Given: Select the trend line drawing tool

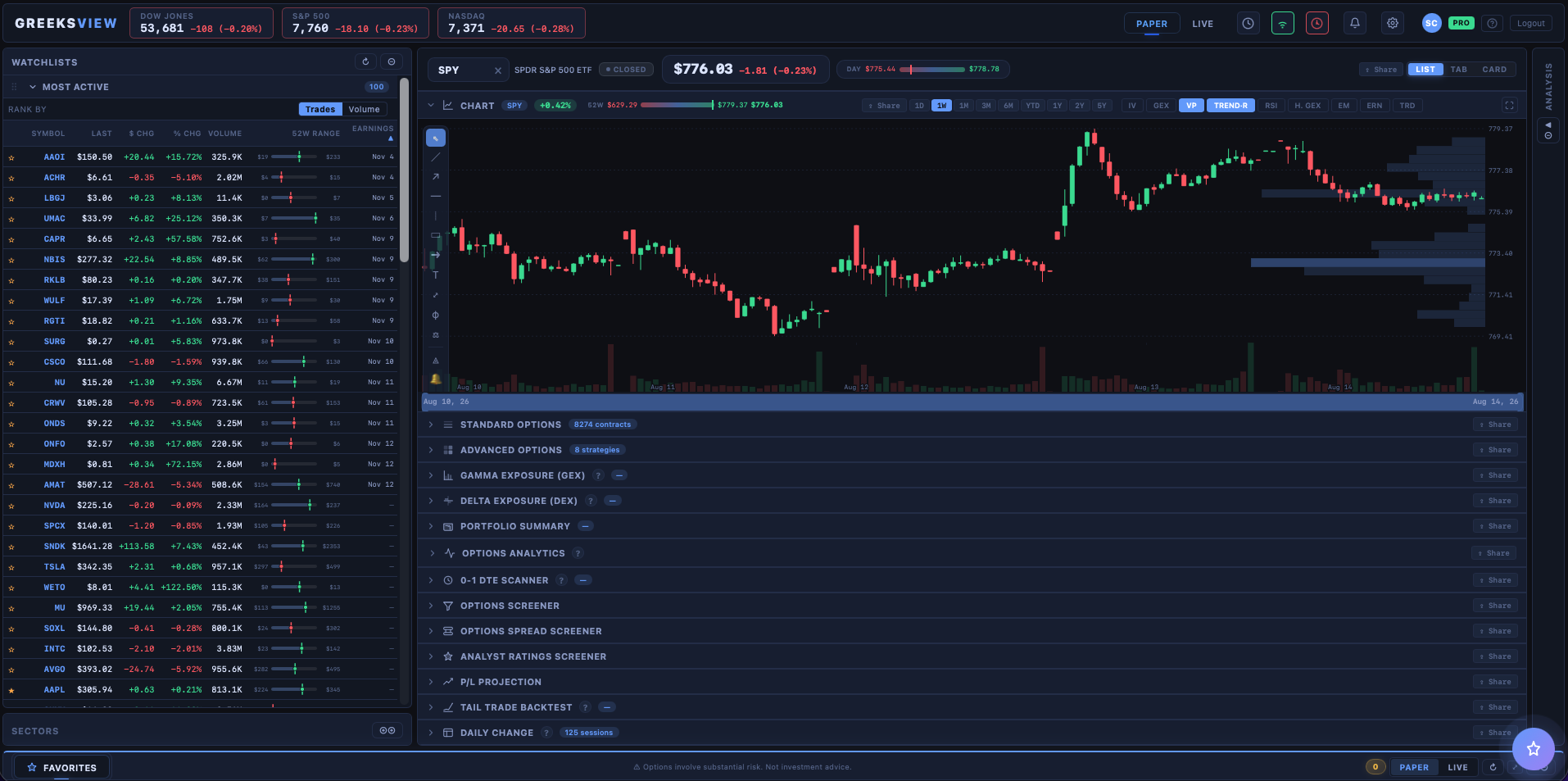Looking at the screenshot, I should click(436, 157).
